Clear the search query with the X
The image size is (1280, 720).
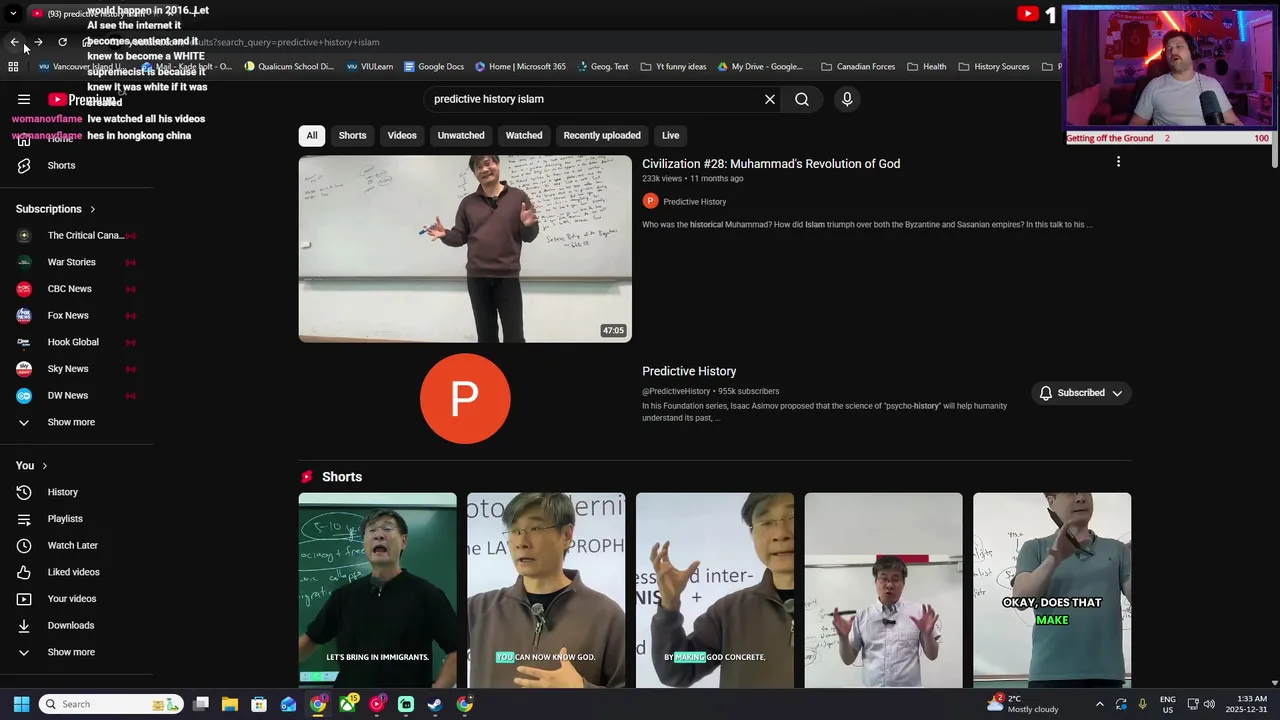[770, 99]
